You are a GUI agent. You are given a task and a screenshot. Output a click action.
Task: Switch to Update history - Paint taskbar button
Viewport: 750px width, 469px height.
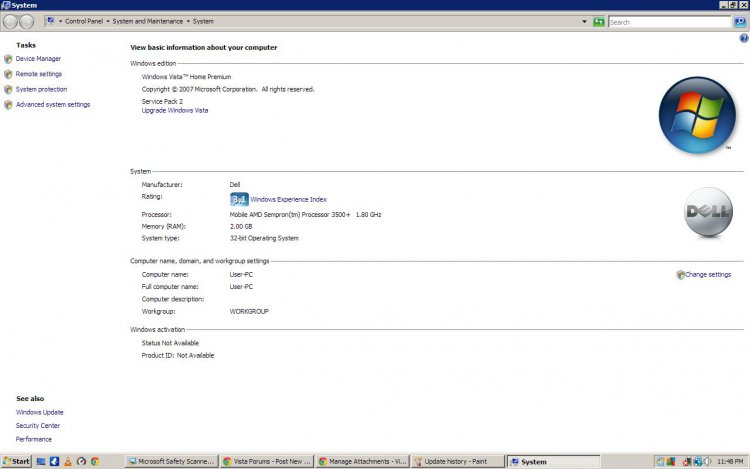click(x=458, y=461)
